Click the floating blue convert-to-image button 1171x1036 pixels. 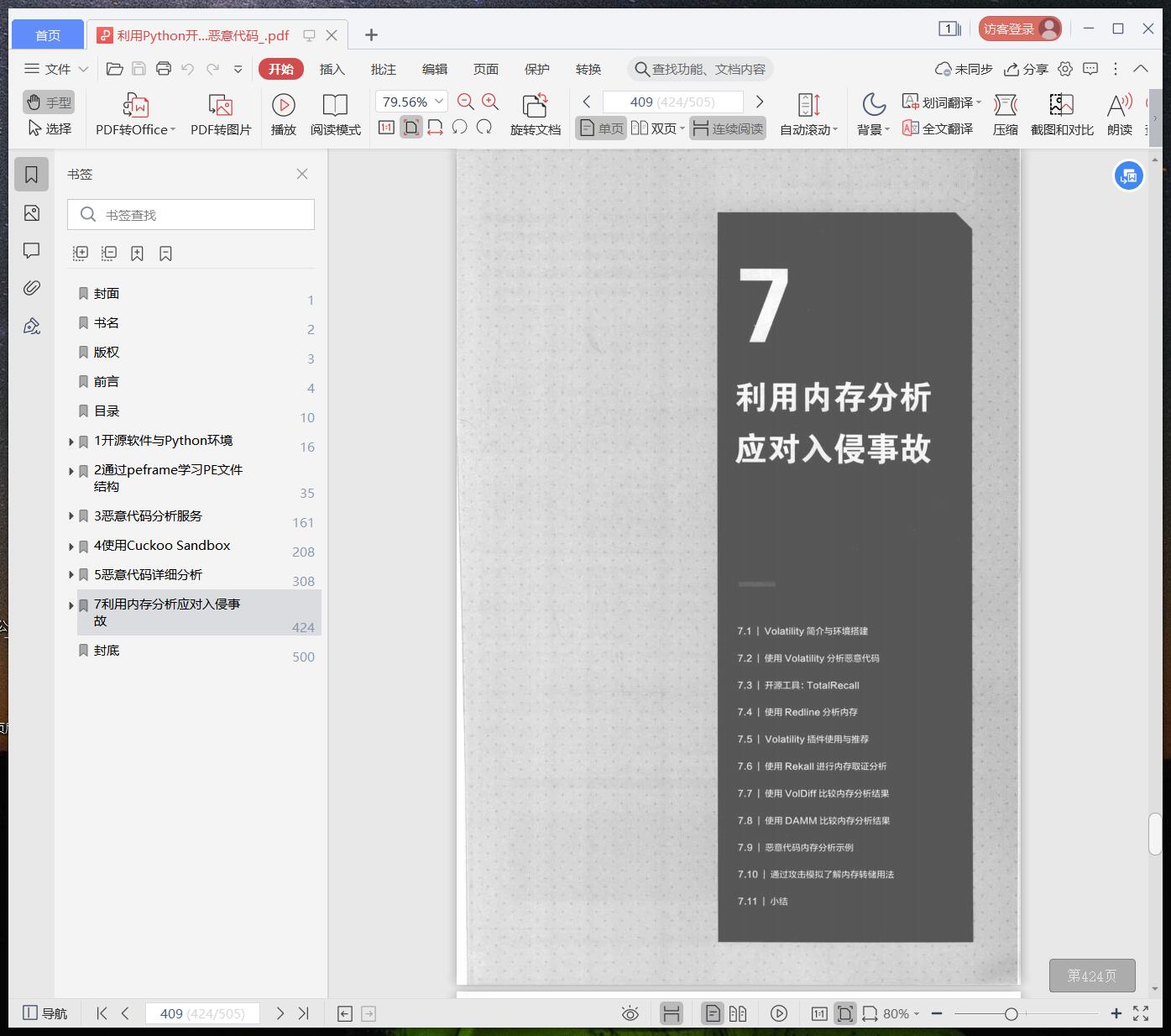point(1129,176)
